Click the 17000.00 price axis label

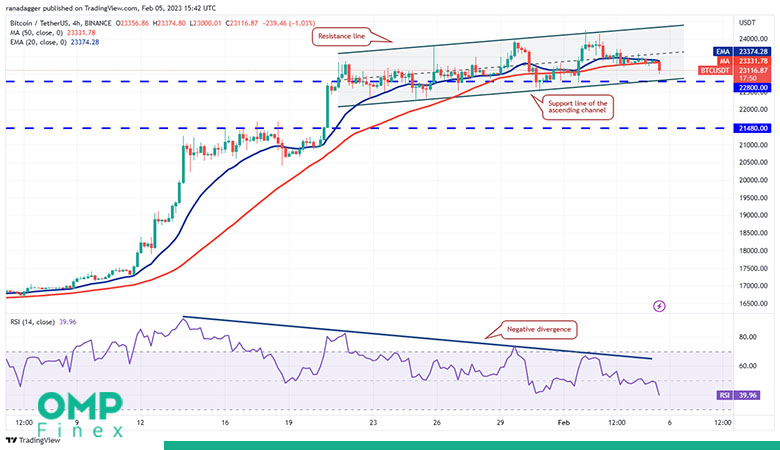753,286
